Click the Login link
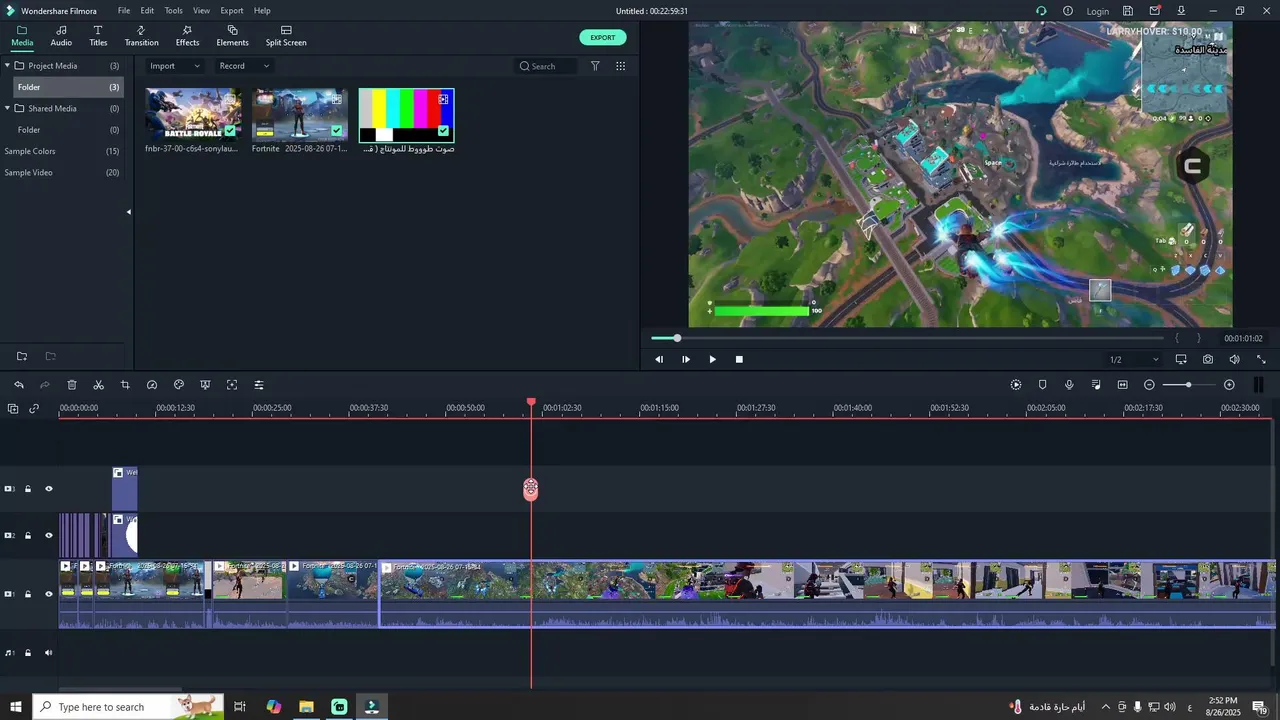Image resolution: width=1280 pixels, height=720 pixels. coord(1098,11)
